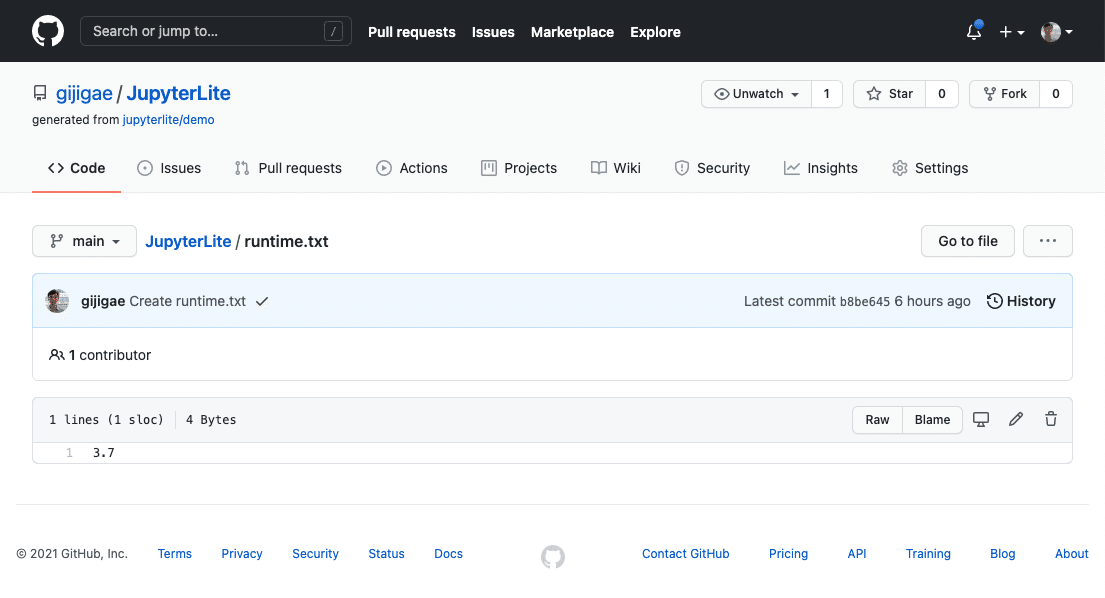Open the plus create-new dropdown
This screenshot has width=1105, height=598.
[x=1012, y=32]
